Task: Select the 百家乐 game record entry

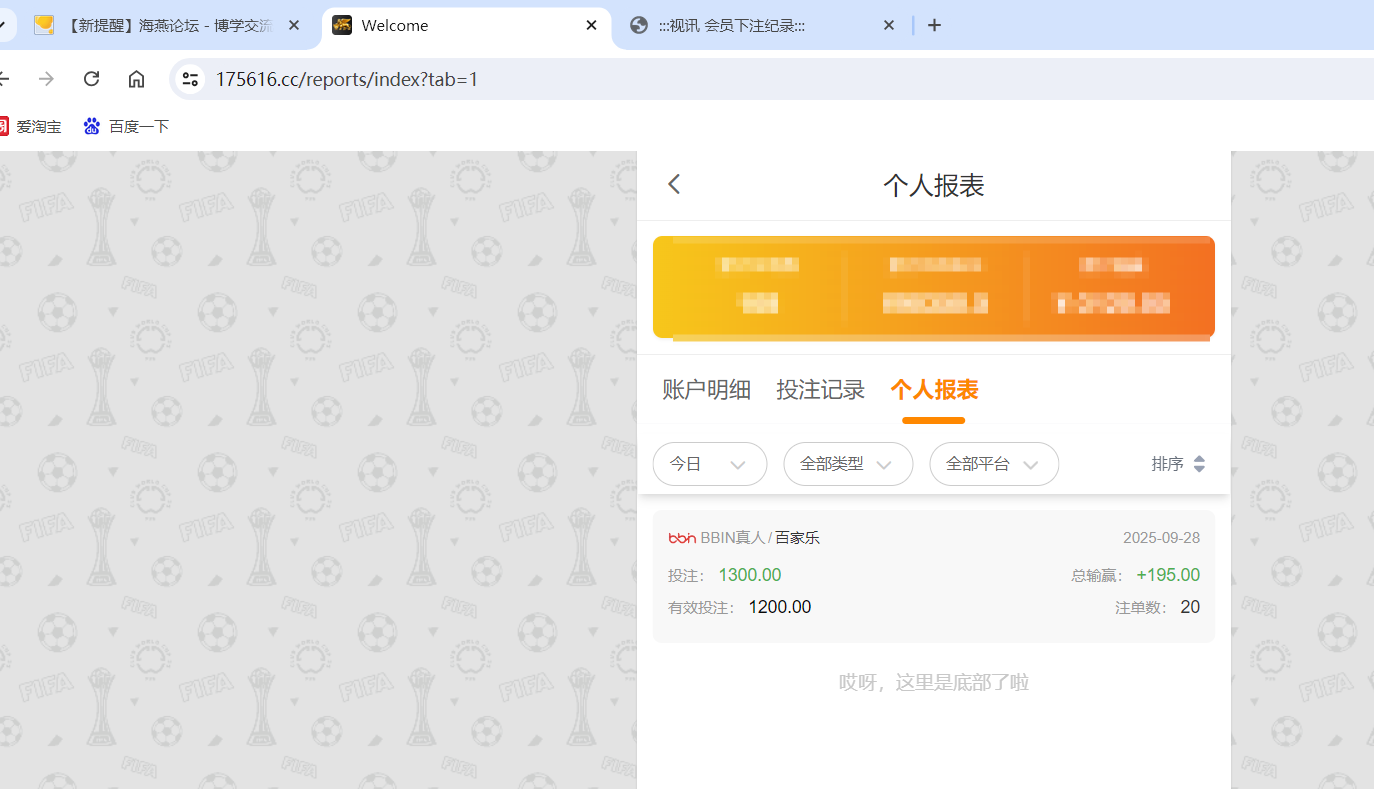Action: pos(933,570)
